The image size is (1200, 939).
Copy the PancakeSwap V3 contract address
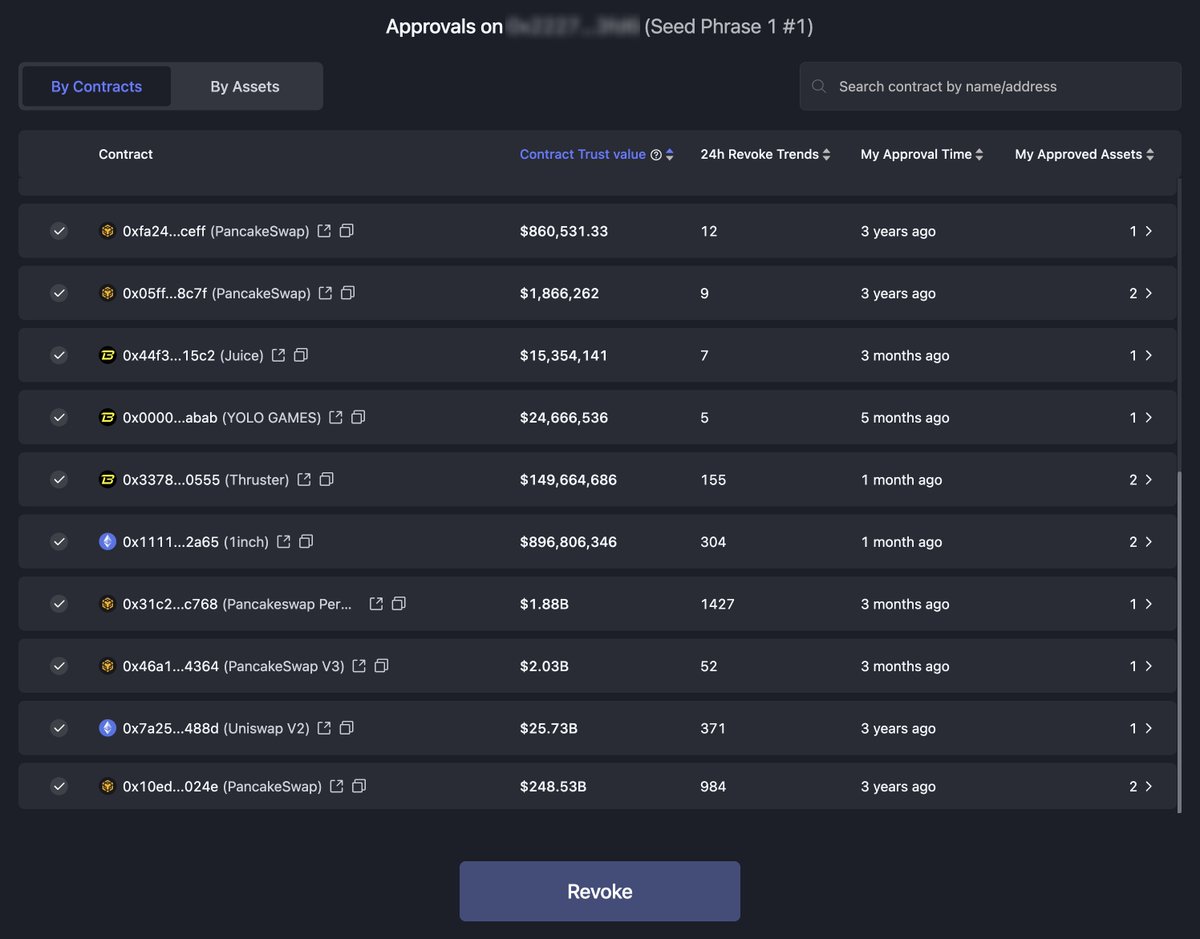click(381, 666)
